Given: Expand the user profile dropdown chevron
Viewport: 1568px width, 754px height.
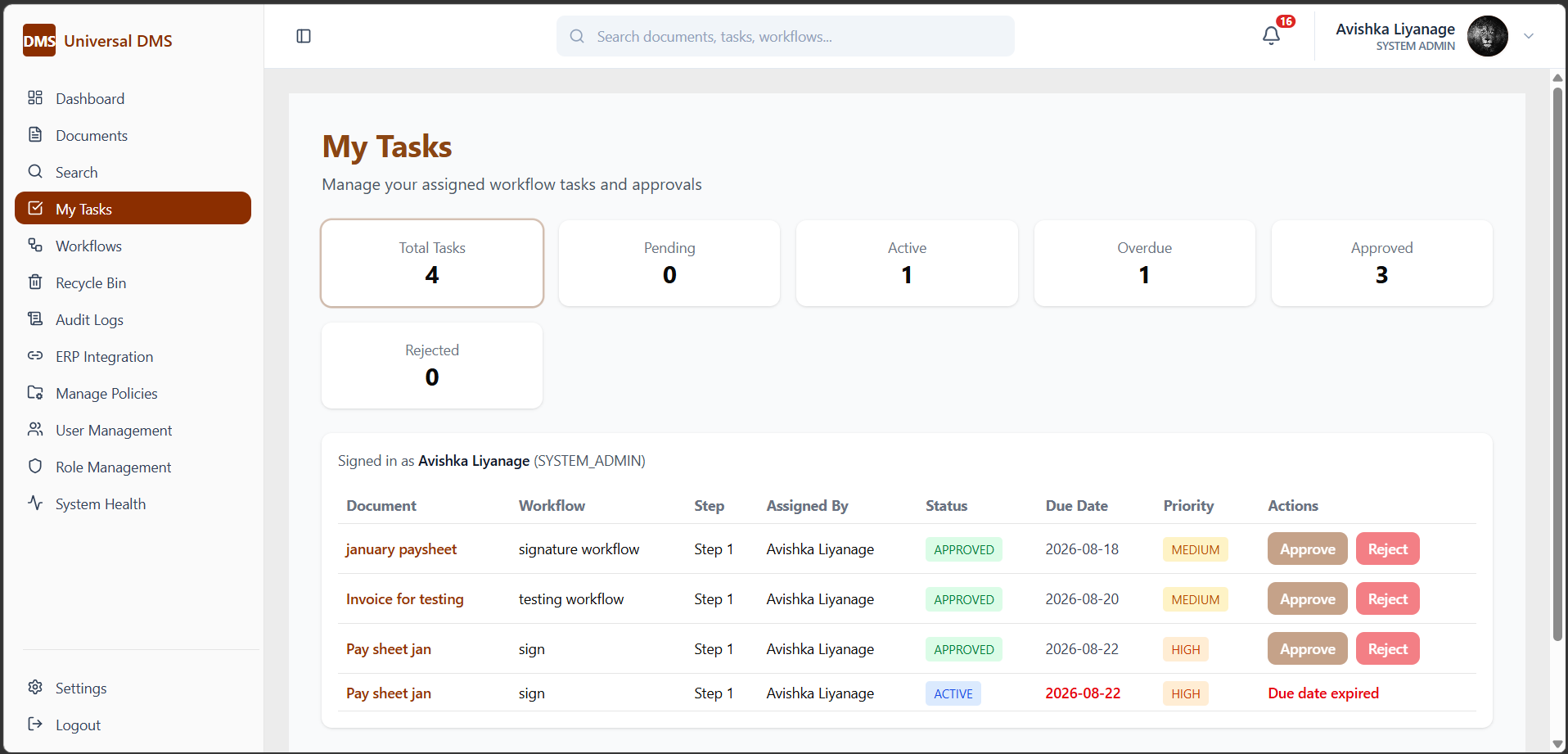Looking at the screenshot, I should click(1529, 36).
